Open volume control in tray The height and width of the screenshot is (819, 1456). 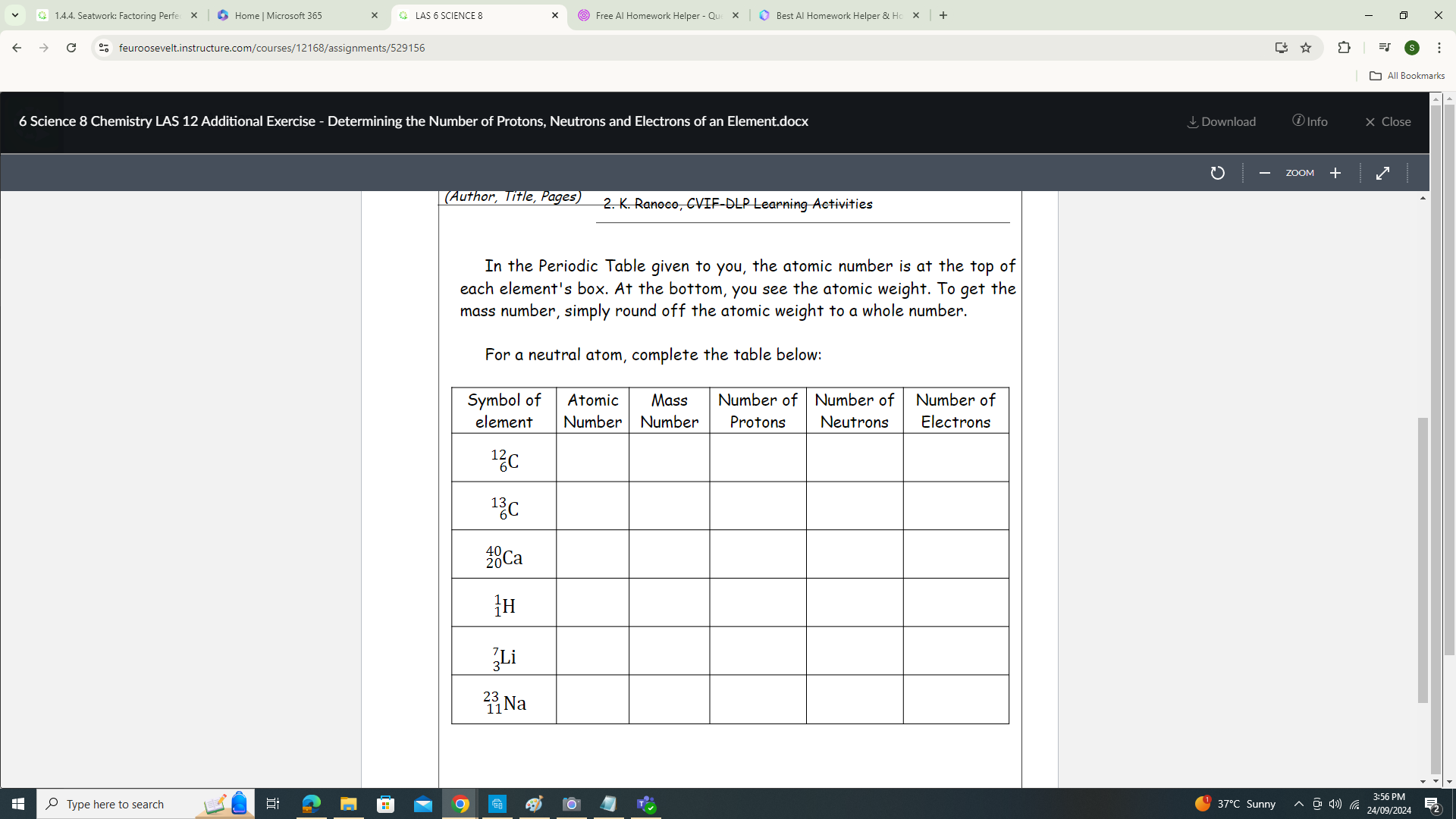[x=1335, y=804]
